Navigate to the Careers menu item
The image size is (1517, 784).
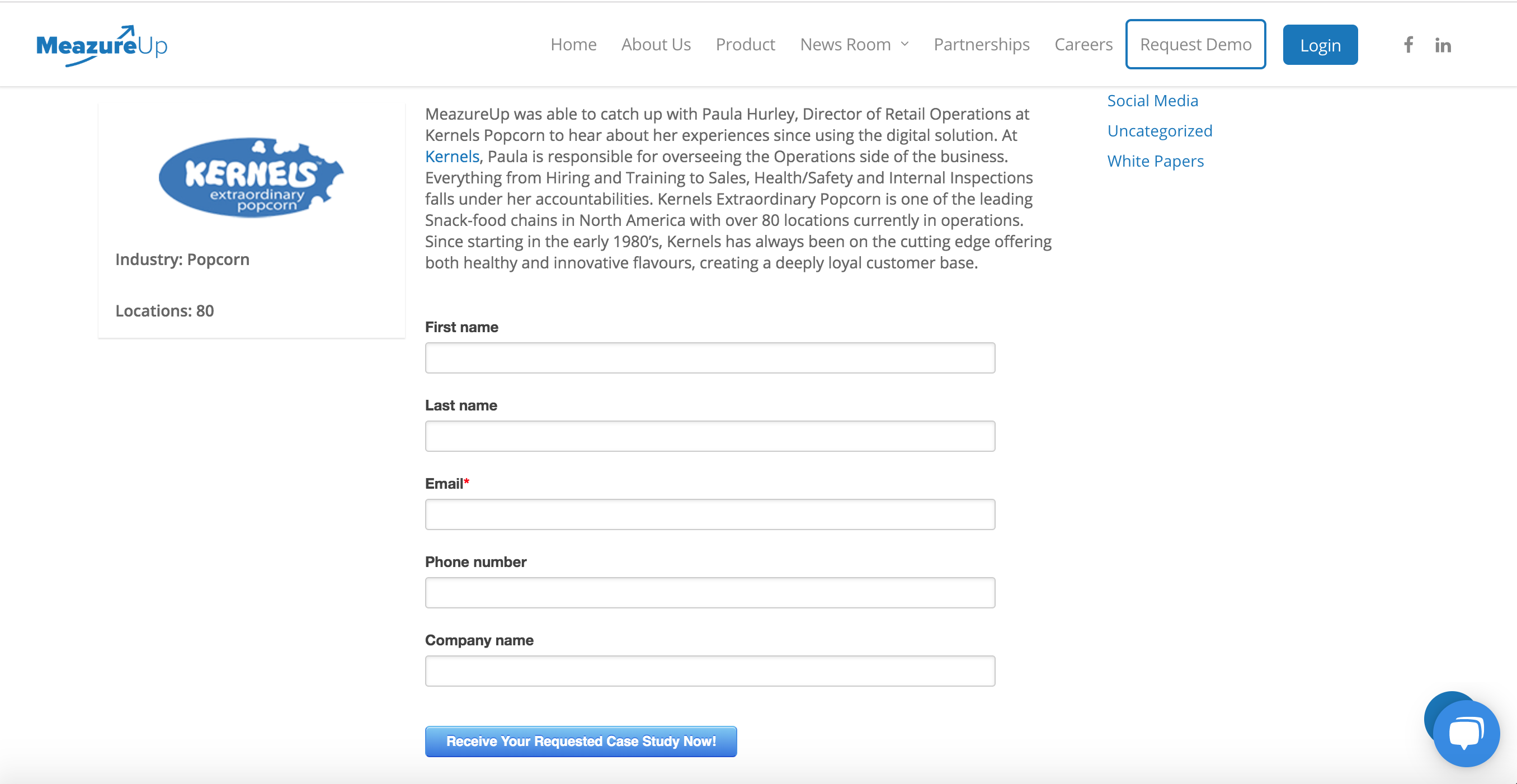pyautogui.click(x=1083, y=43)
